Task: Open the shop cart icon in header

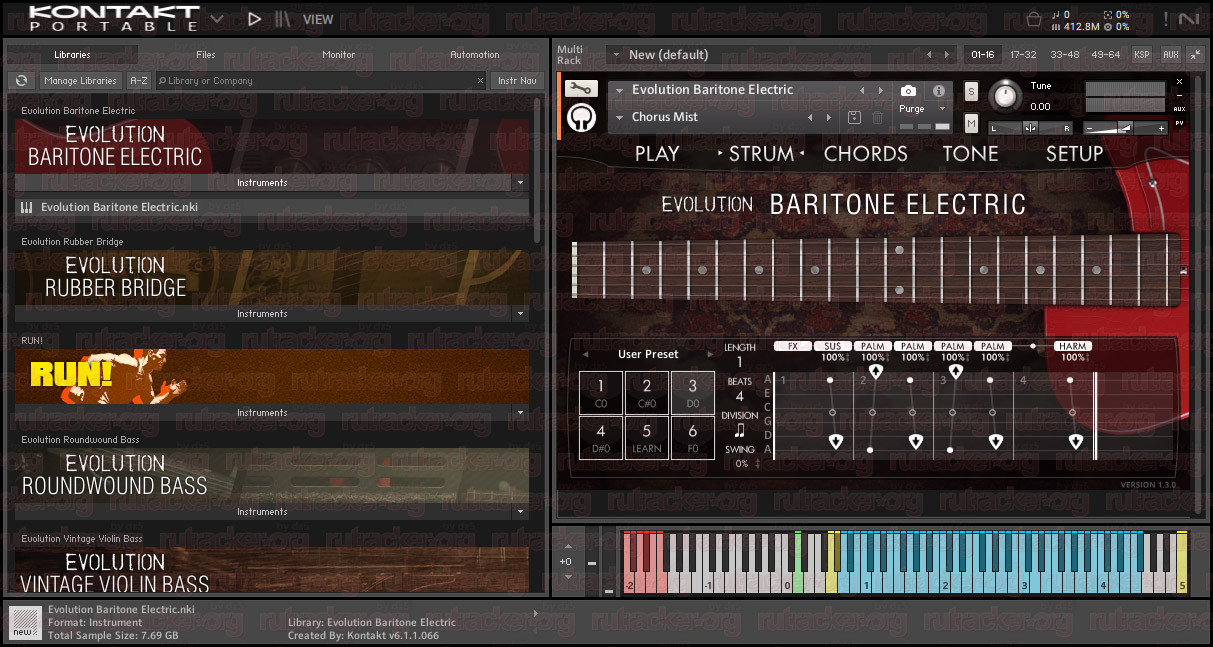Action: point(1034,18)
